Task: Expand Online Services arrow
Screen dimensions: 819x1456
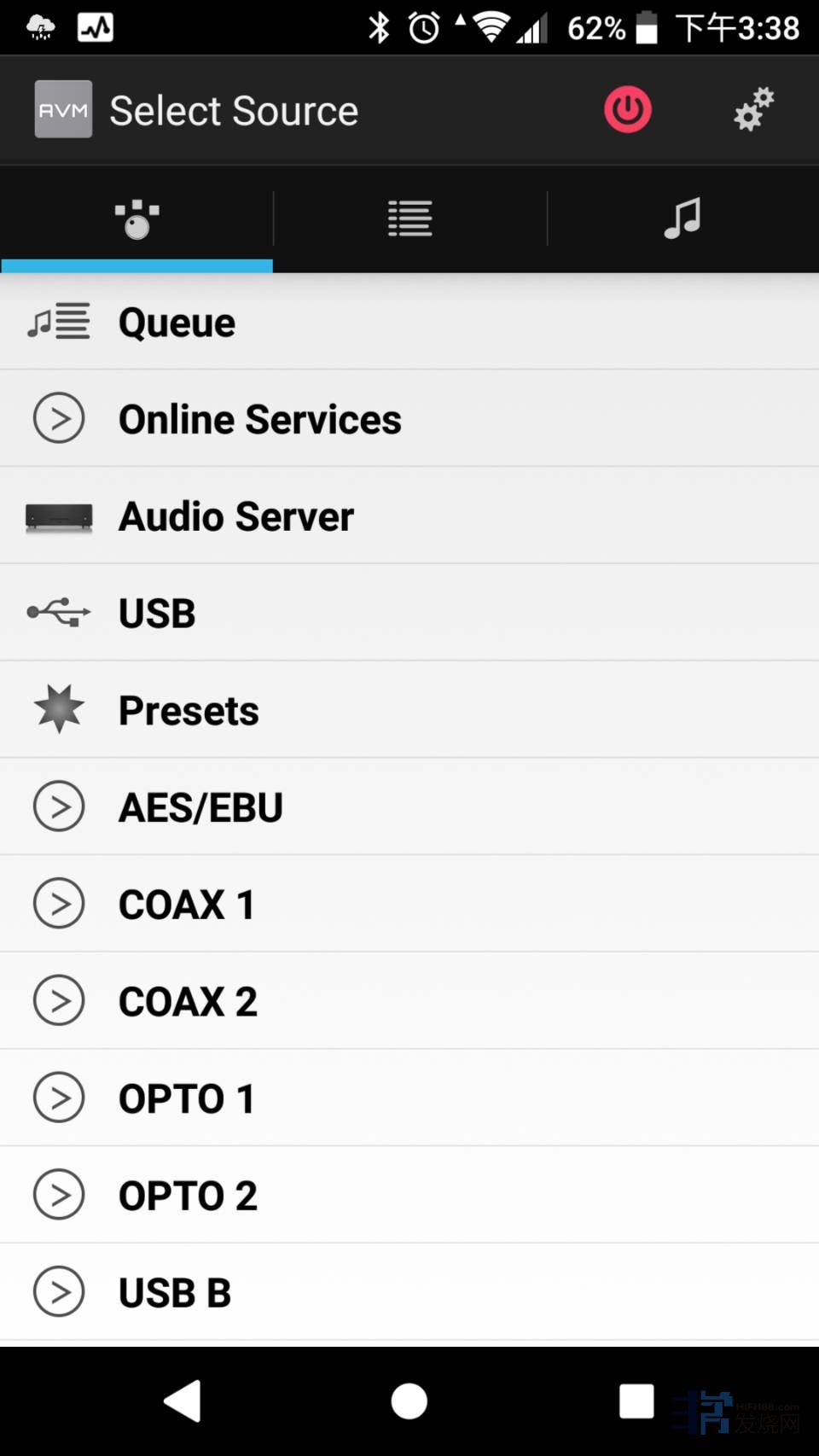Action: 58,418
